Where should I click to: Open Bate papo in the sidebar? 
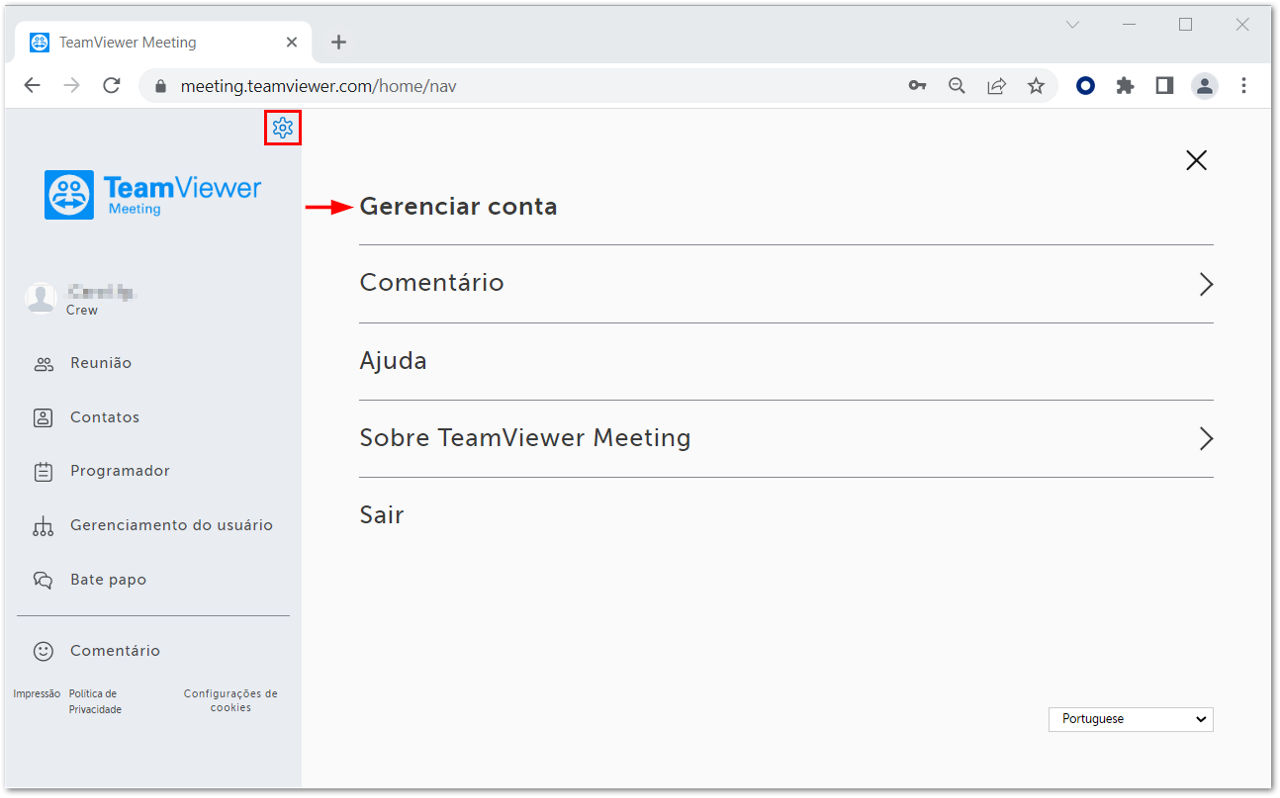point(108,580)
